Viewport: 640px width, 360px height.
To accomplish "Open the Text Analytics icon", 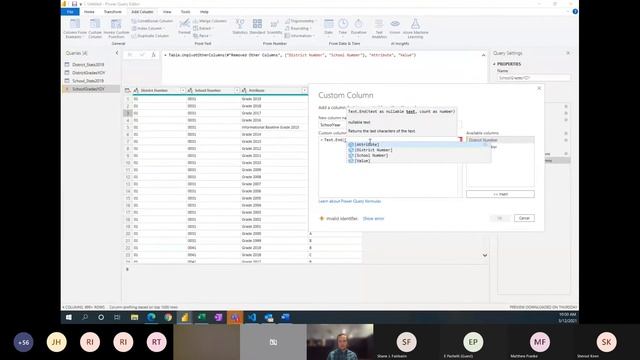I will (379, 28).
